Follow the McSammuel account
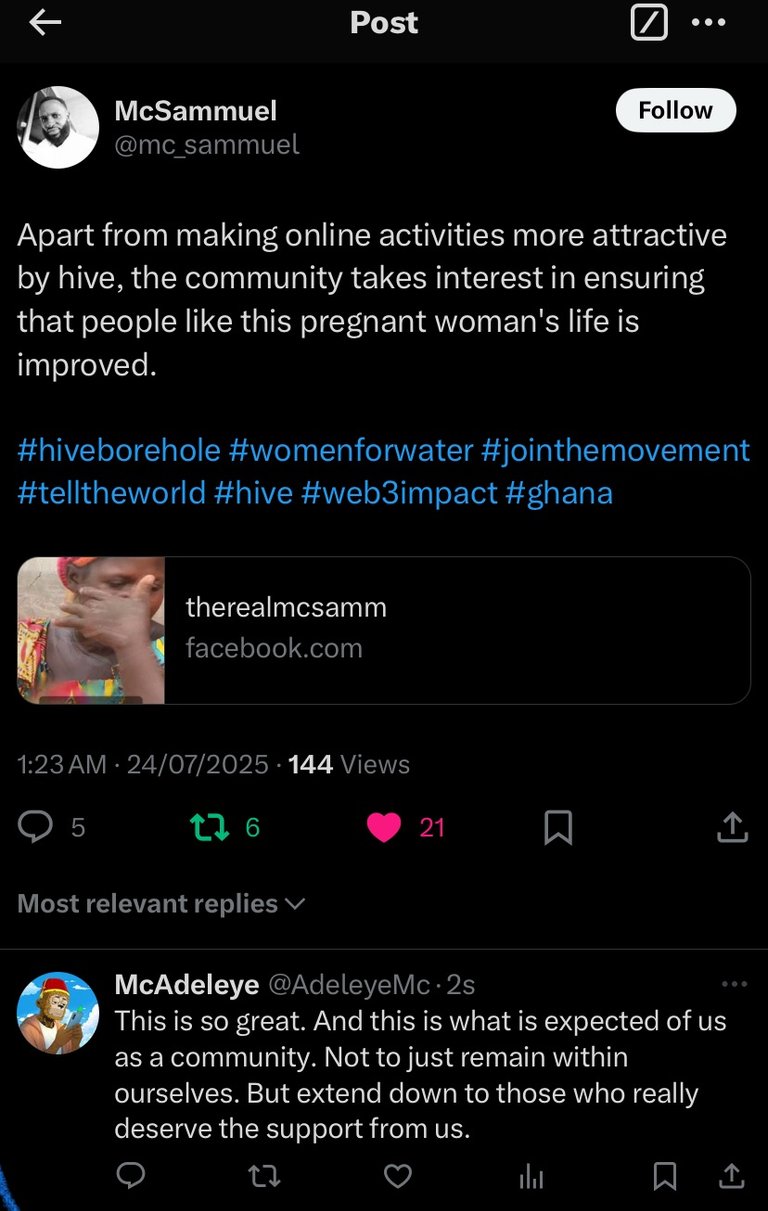This screenshot has width=768, height=1211. (x=675, y=110)
